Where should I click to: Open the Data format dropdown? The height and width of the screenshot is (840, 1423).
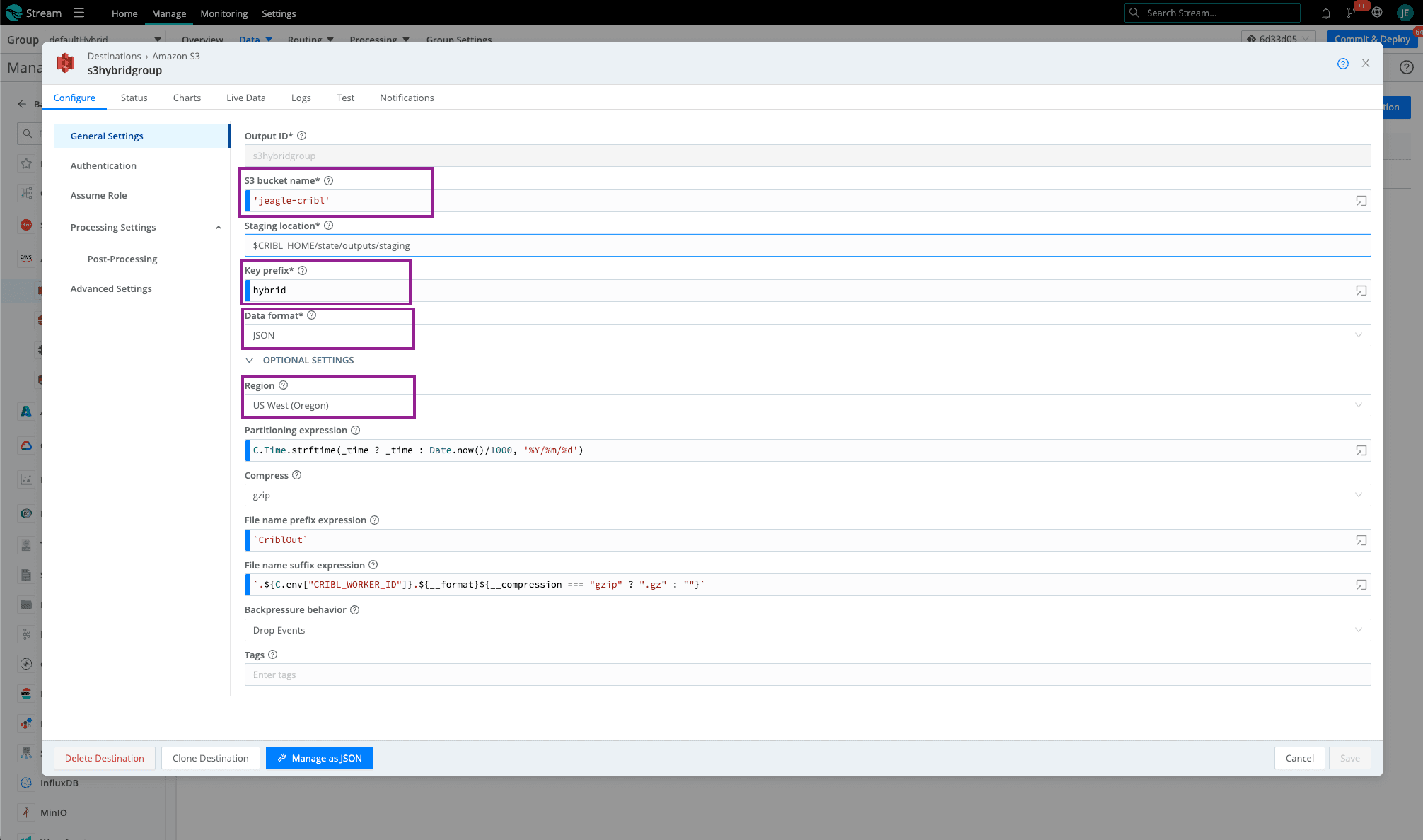(806, 335)
